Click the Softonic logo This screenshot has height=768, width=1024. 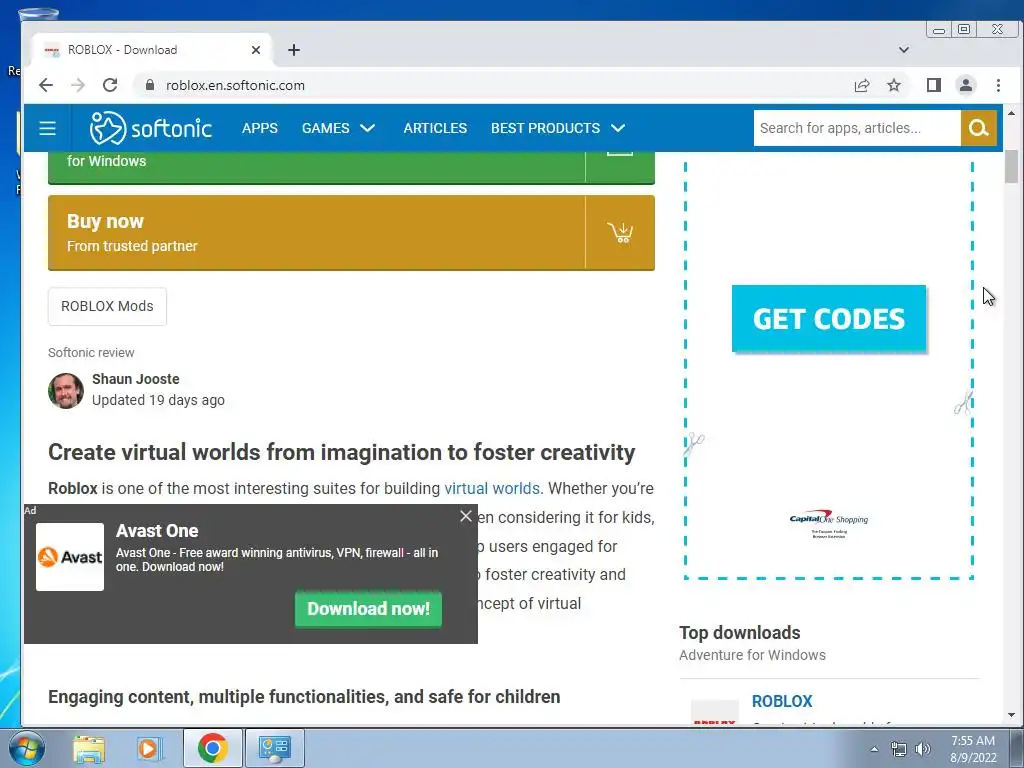coord(151,128)
